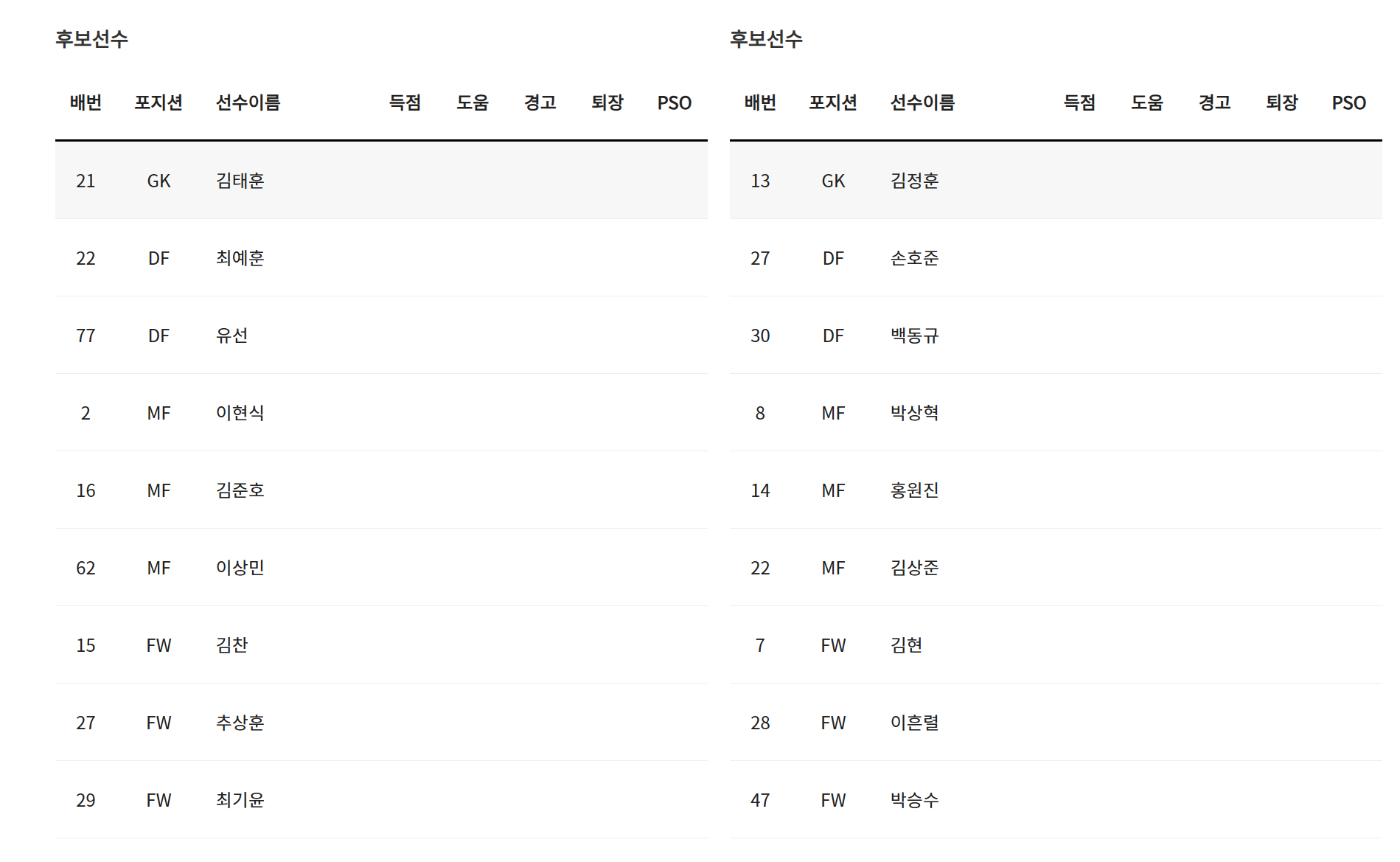Select player 김상준
The image size is (1400, 862).
(914, 568)
